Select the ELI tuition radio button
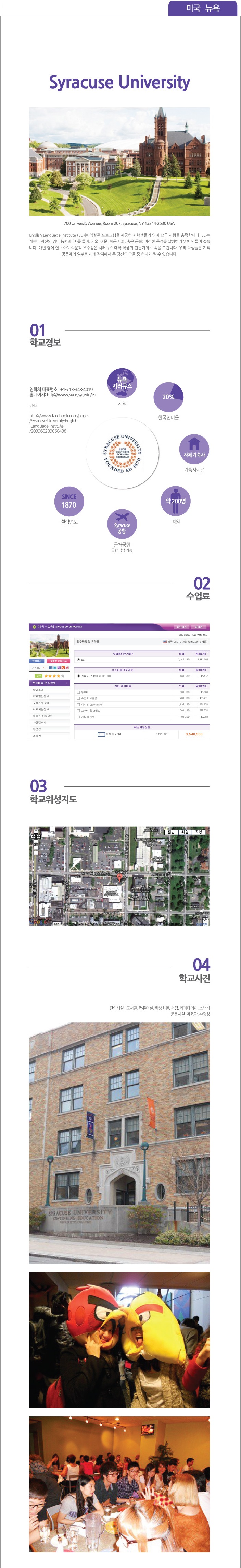Viewport: 241px width, 1568px height. pos(78,659)
